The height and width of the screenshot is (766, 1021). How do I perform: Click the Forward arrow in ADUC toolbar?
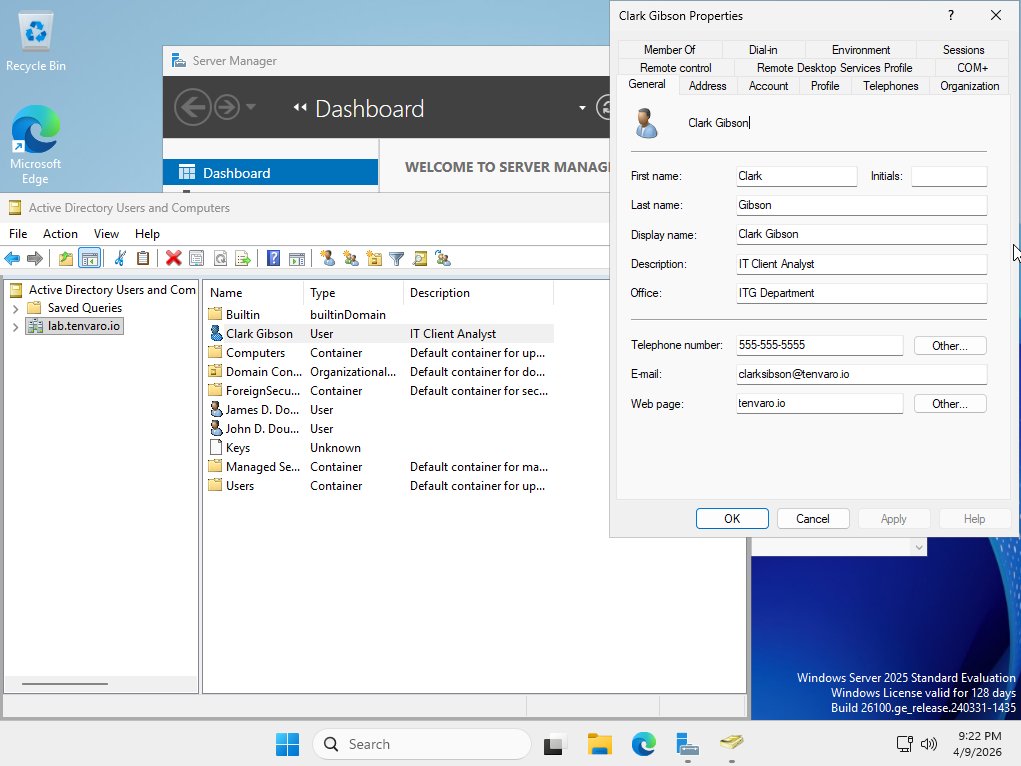tap(35, 259)
